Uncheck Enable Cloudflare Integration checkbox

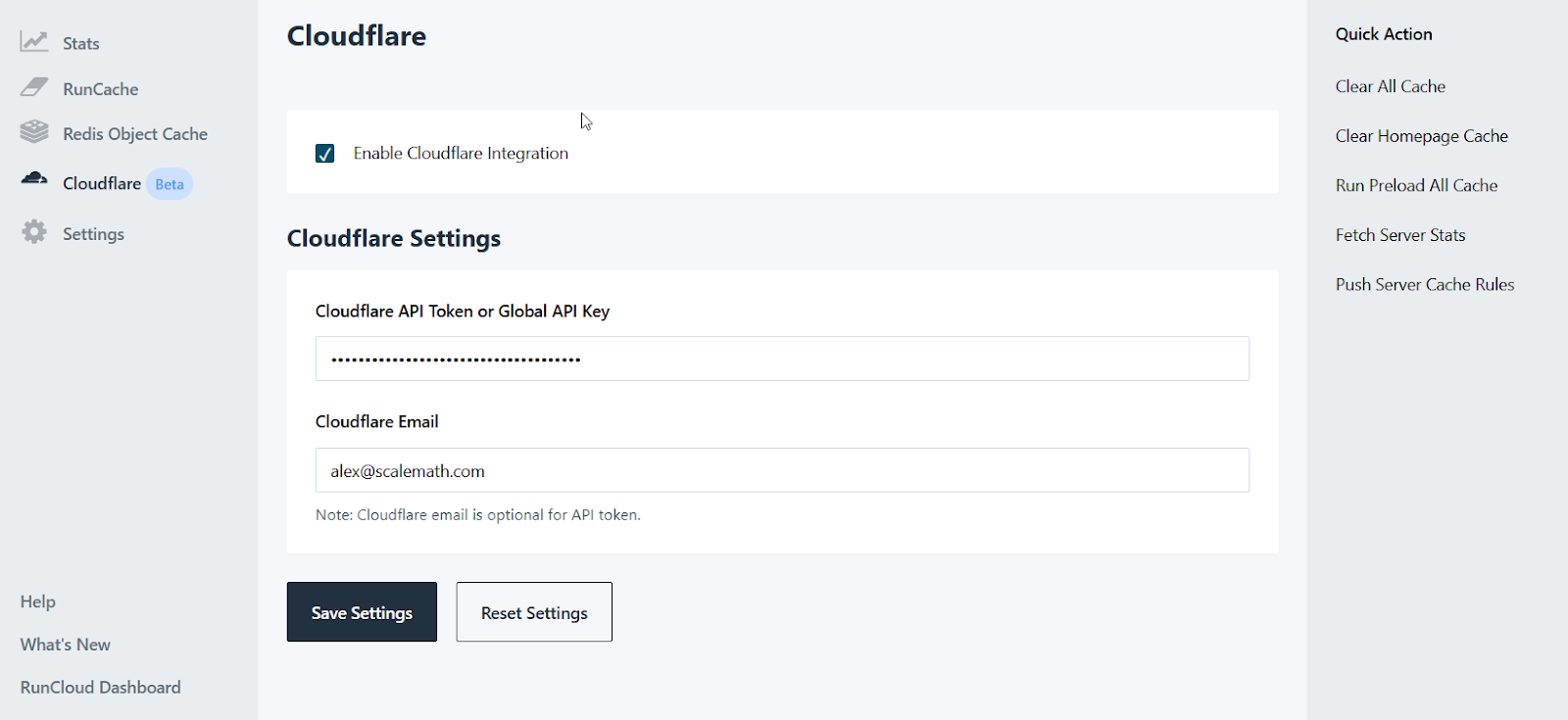[325, 154]
